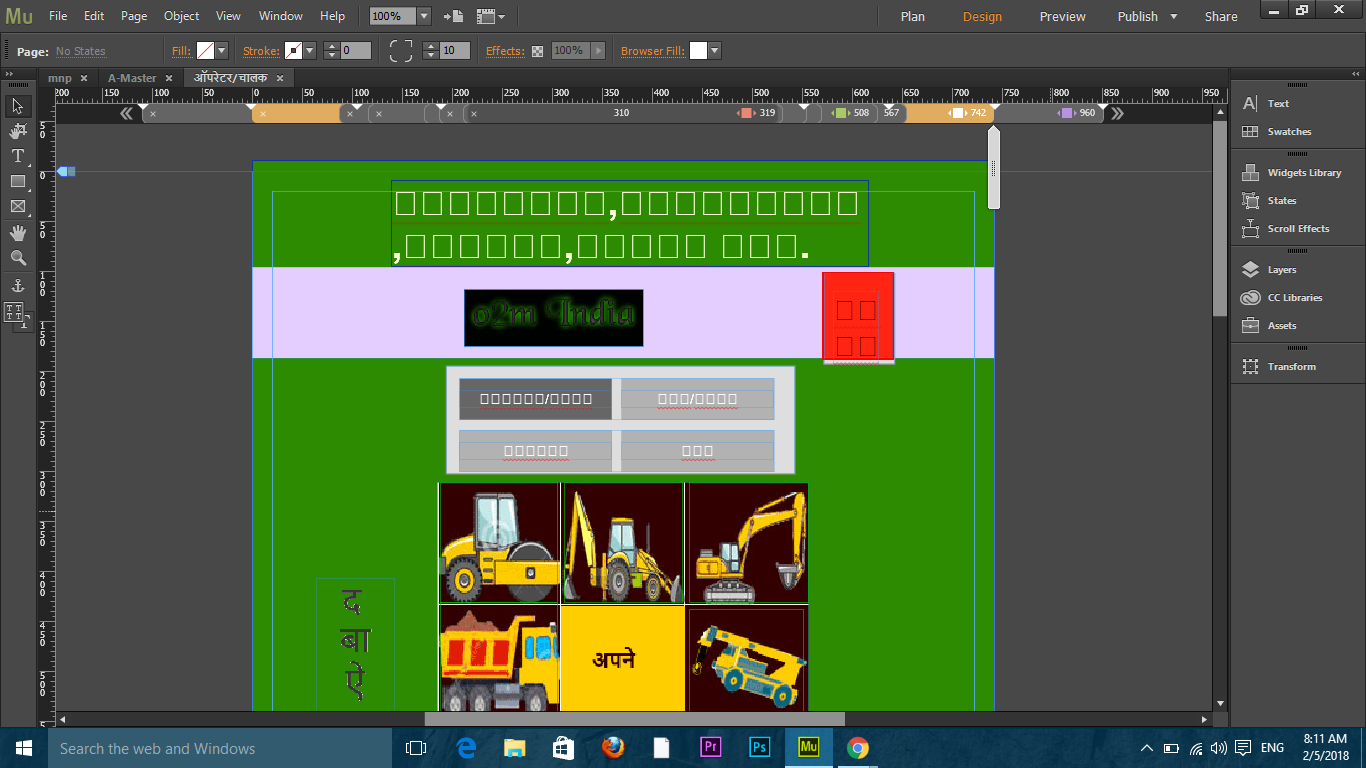1366x768 pixels.
Task: Switch to the mnp document tab
Action: tap(59, 78)
